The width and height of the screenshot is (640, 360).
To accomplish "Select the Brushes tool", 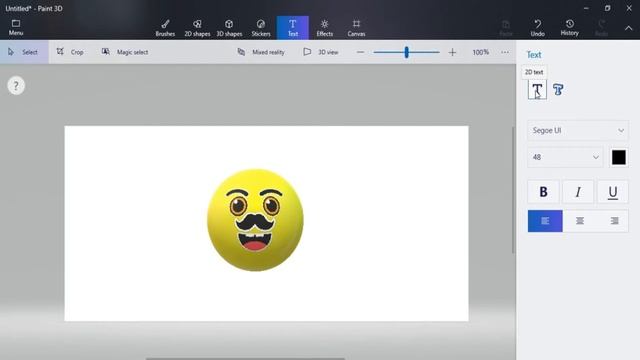I will tap(165, 28).
